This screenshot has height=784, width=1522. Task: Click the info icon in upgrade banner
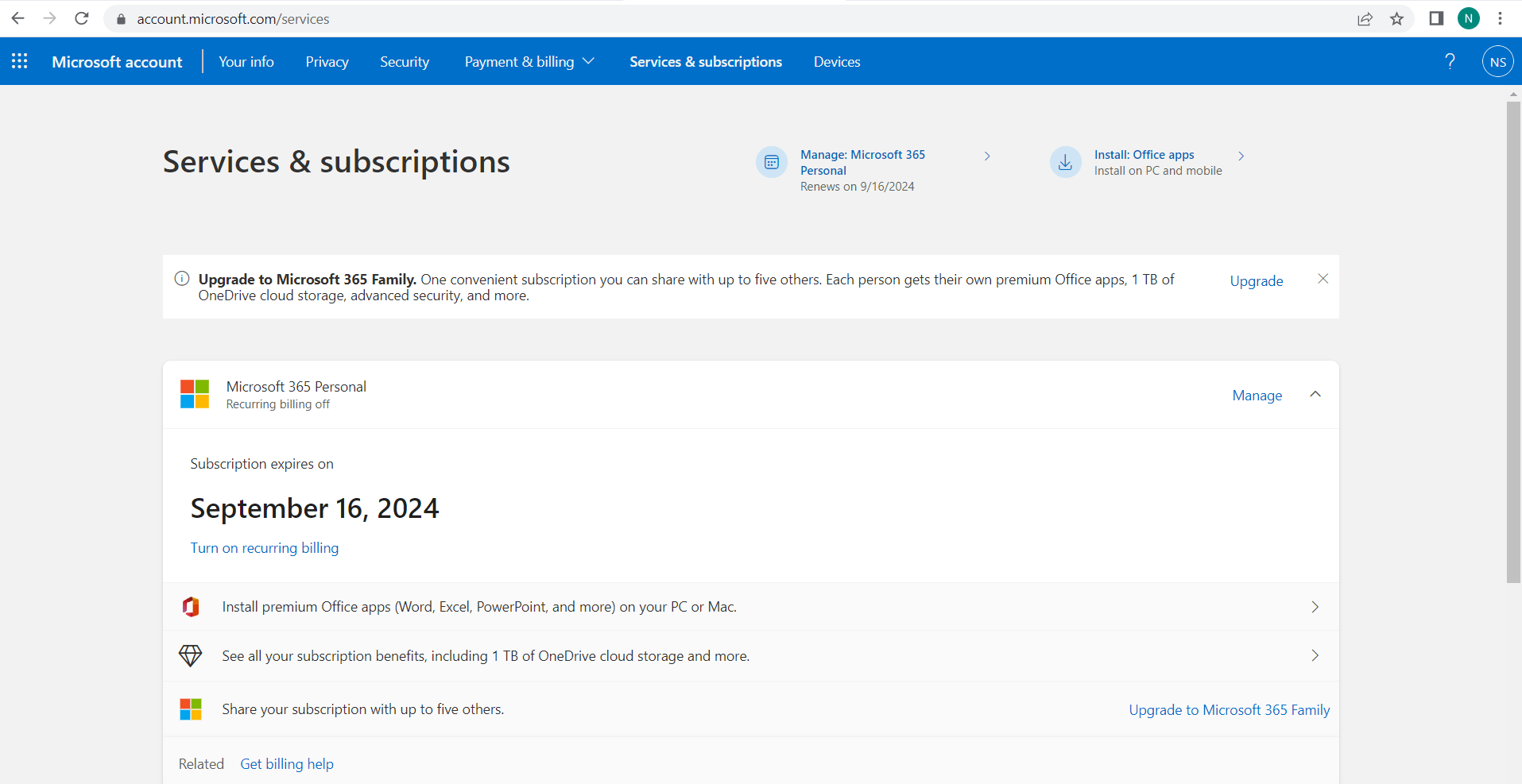182,279
